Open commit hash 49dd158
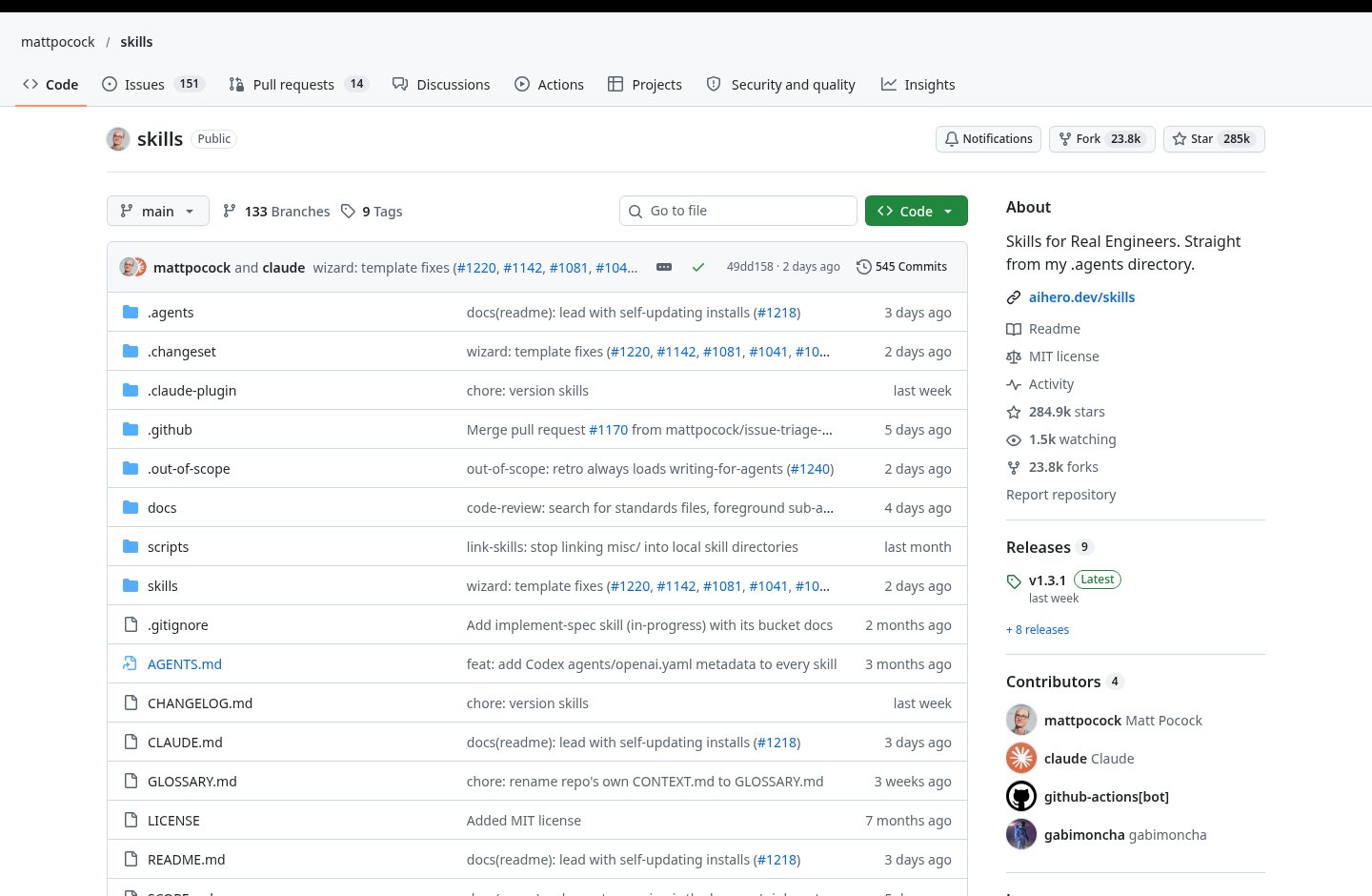 click(750, 267)
